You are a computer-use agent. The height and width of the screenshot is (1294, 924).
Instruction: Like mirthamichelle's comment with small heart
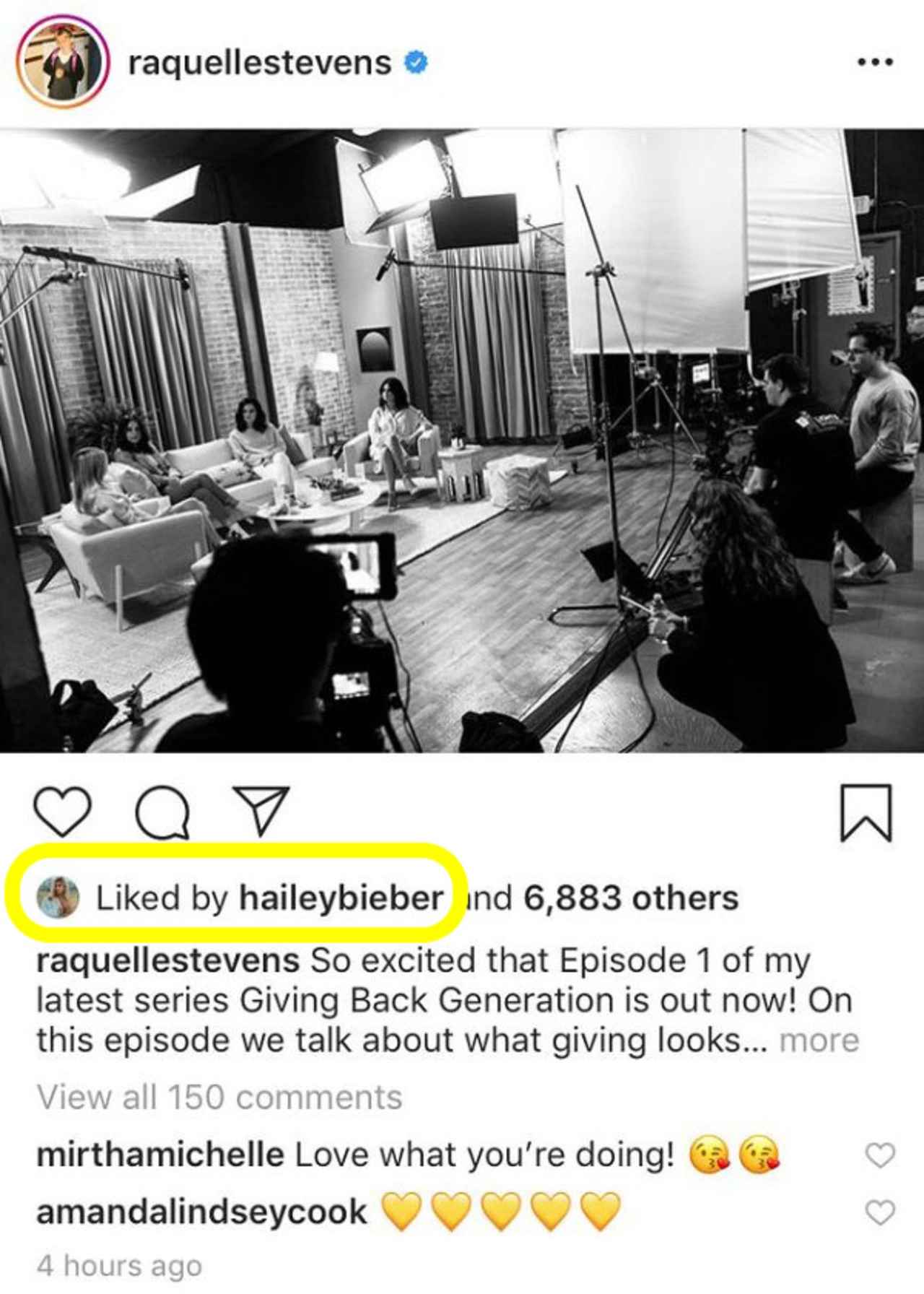pos(880,1155)
